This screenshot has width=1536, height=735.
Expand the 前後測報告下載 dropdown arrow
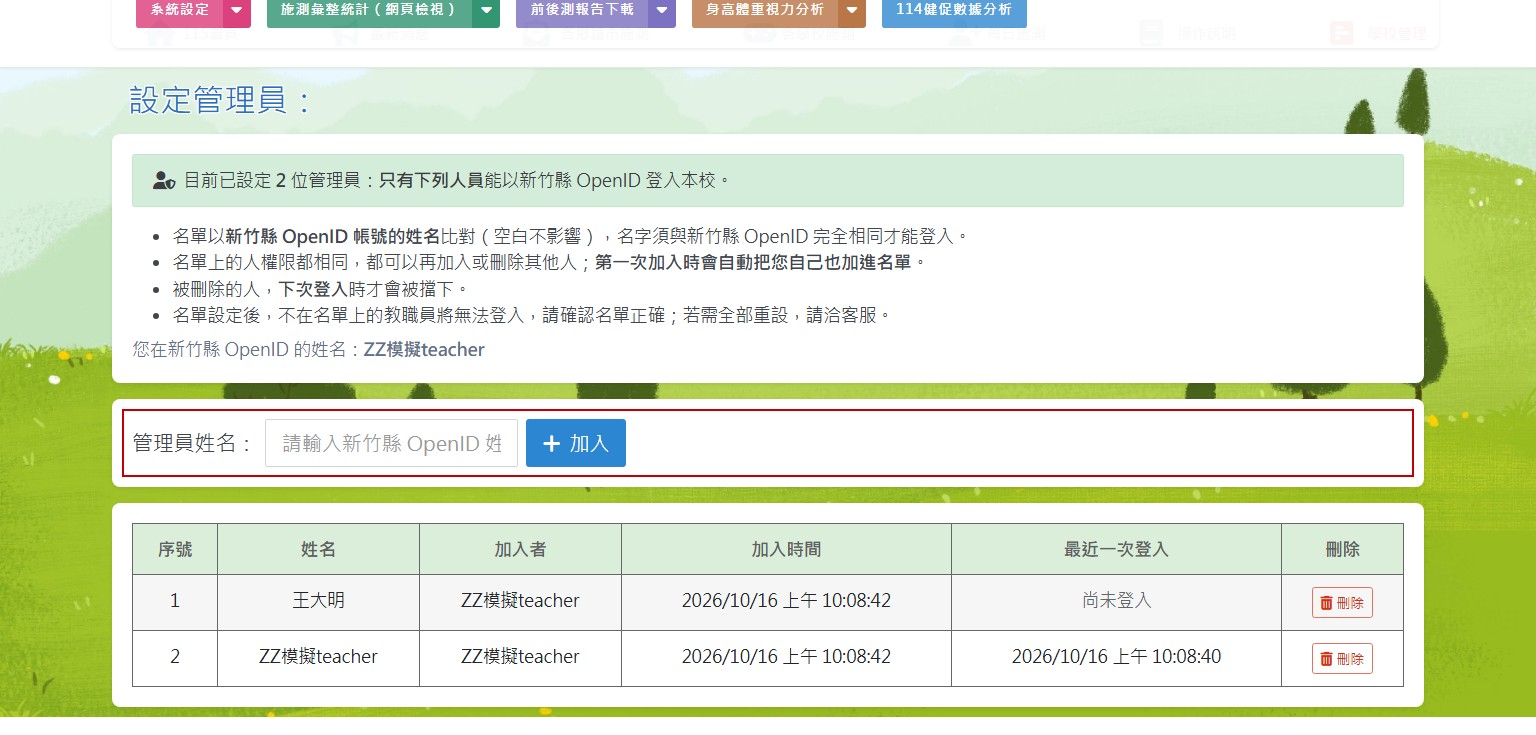pos(662,11)
